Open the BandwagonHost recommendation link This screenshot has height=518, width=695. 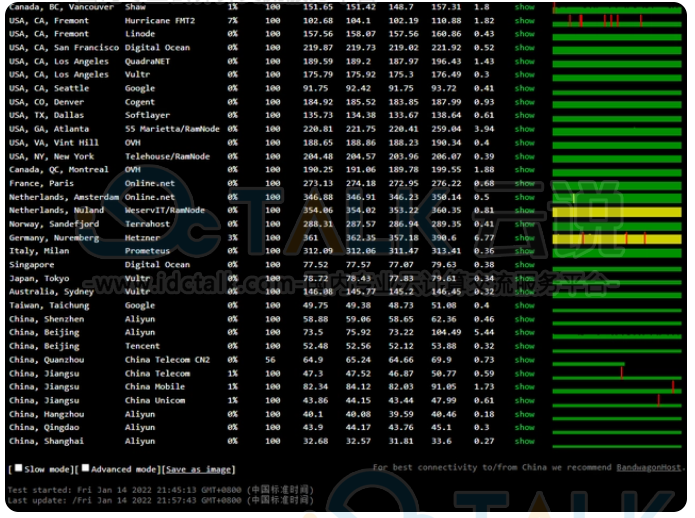[648, 467]
